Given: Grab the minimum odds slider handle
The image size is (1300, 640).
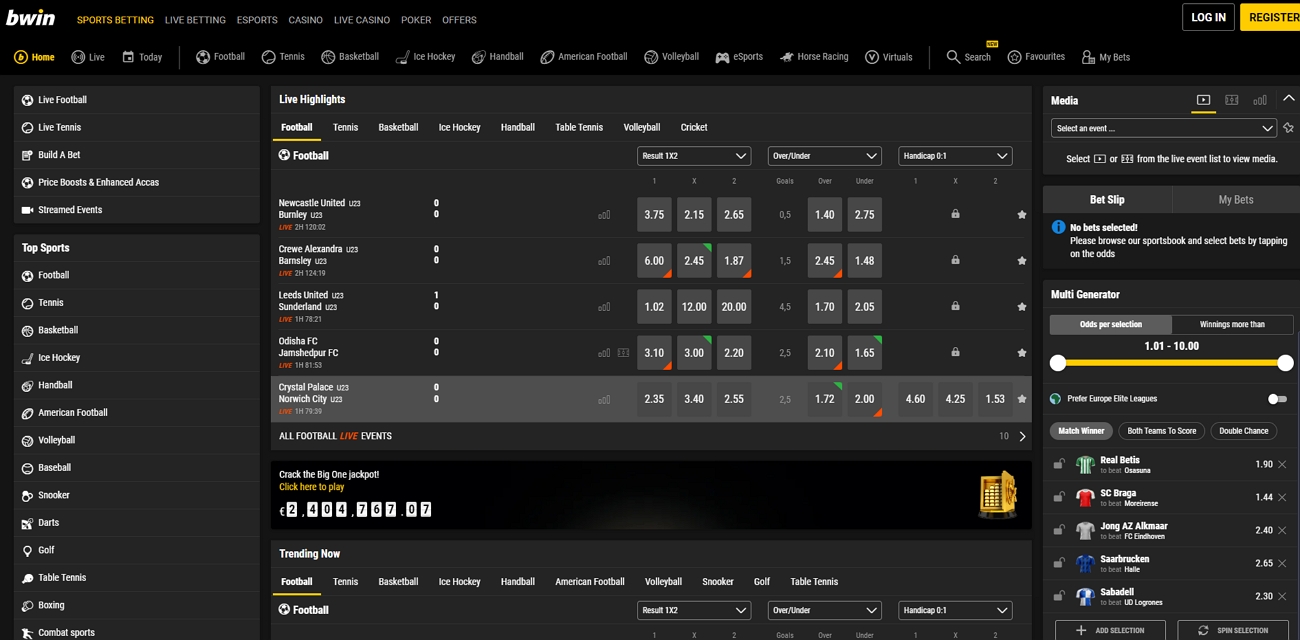Looking at the screenshot, I should tap(1058, 363).
